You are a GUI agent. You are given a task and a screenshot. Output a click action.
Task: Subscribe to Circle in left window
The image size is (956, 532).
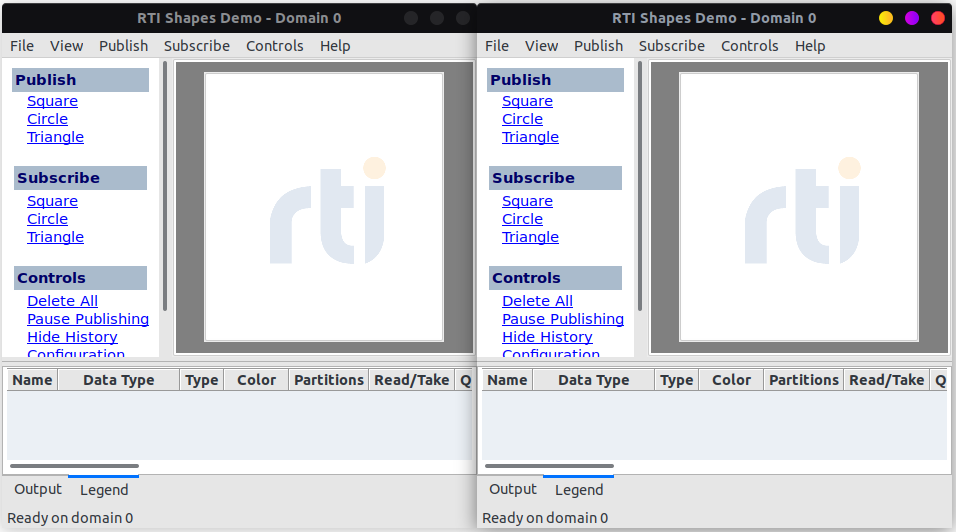(48, 219)
